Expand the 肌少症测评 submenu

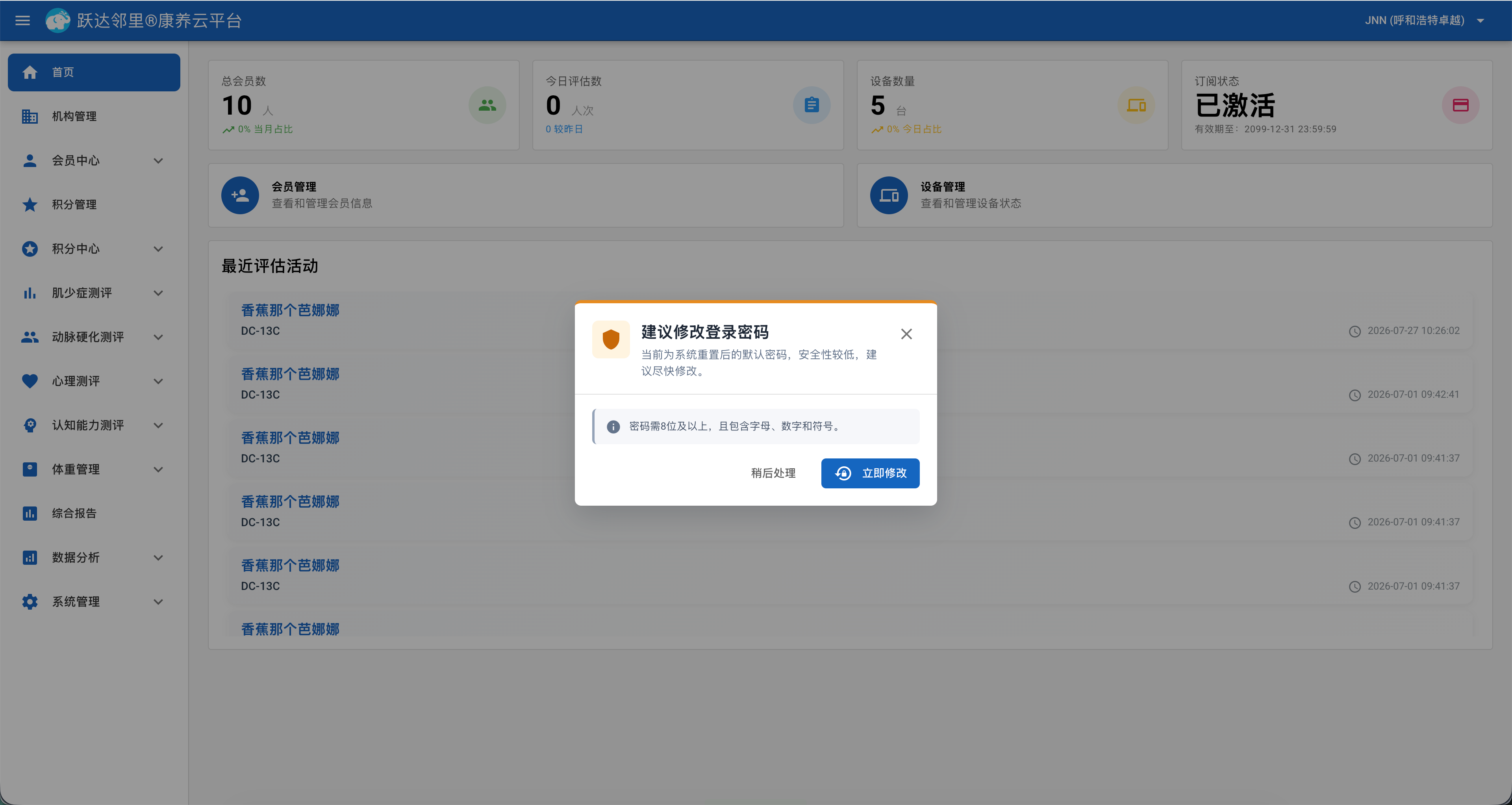94,293
